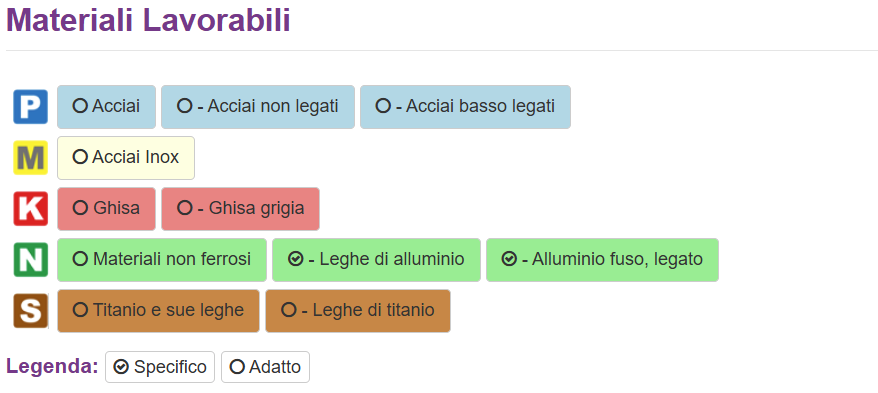This screenshot has width=878, height=393.
Task: Click the Titanio e sue leghe tag
Action: (x=158, y=311)
